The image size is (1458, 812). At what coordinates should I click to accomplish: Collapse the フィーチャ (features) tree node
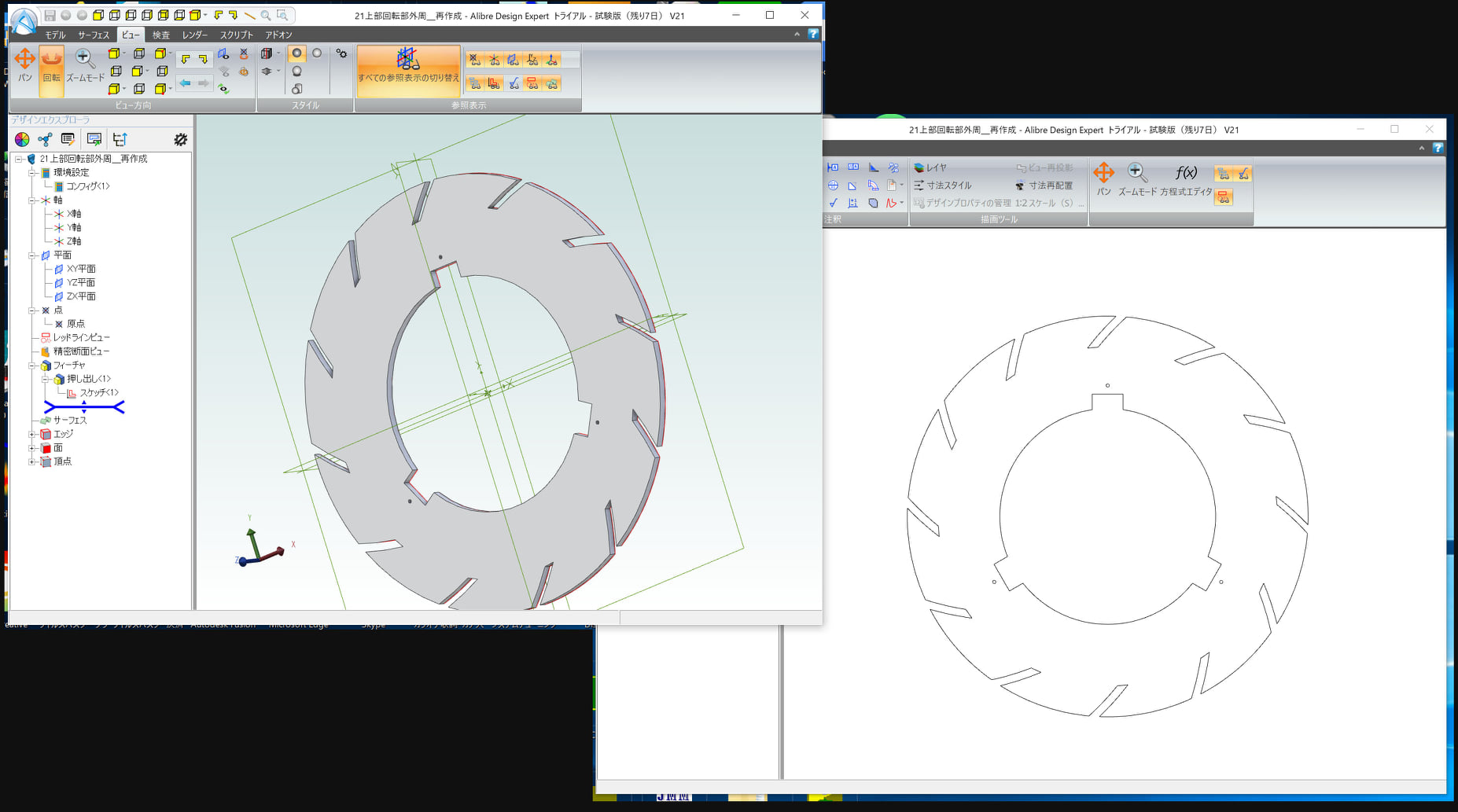point(32,366)
